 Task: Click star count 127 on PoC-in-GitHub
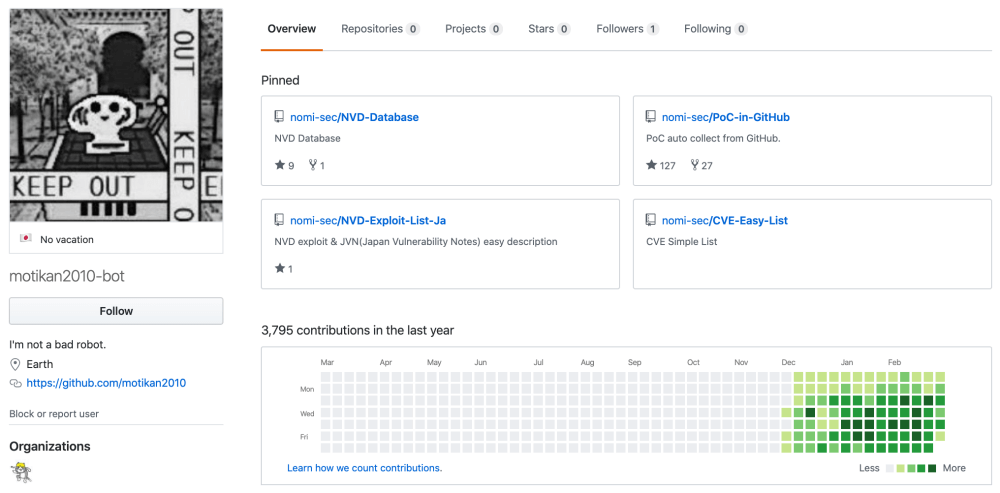pyautogui.click(x=668, y=166)
